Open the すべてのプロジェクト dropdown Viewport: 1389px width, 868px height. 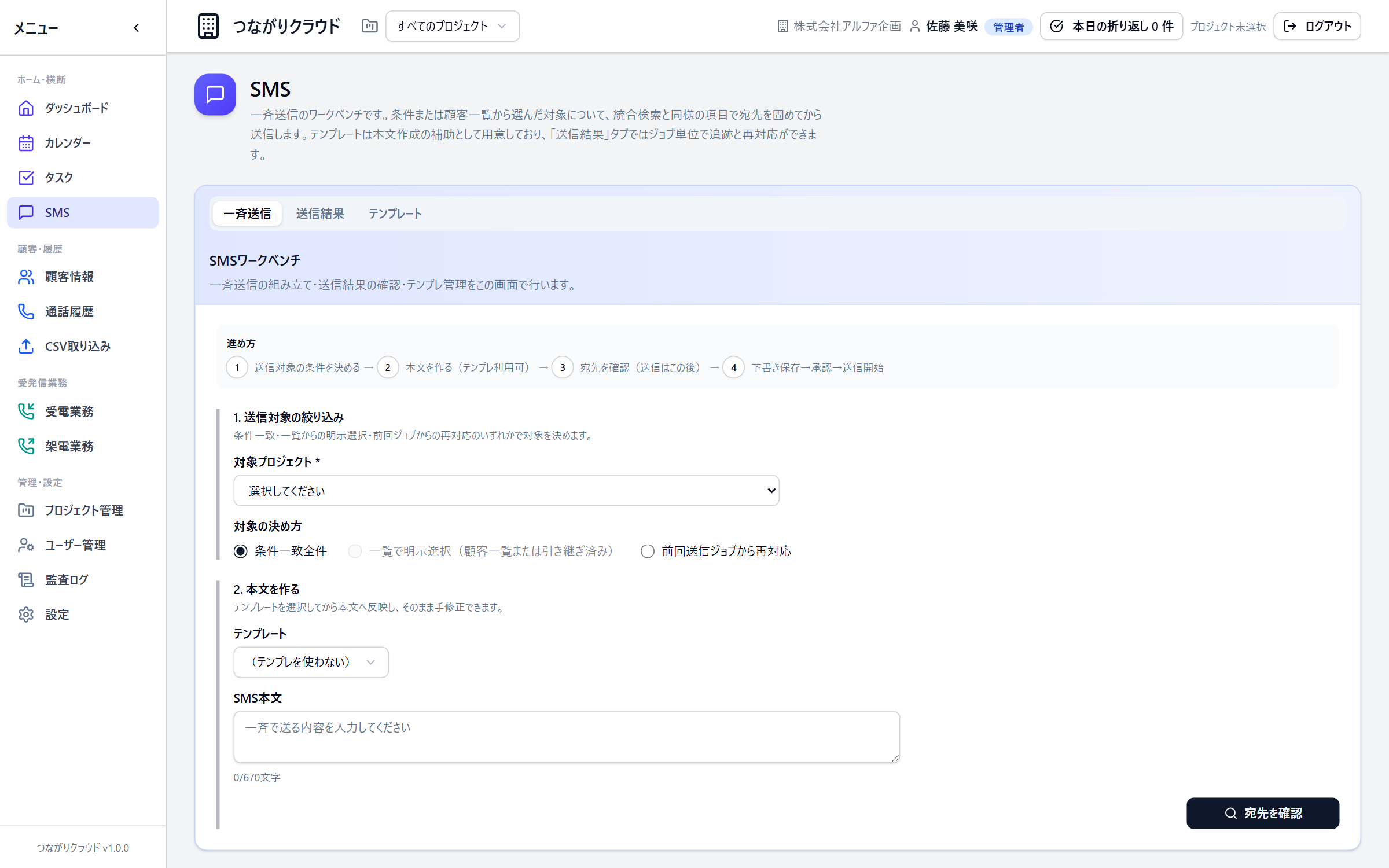click(x=453, y=26)
